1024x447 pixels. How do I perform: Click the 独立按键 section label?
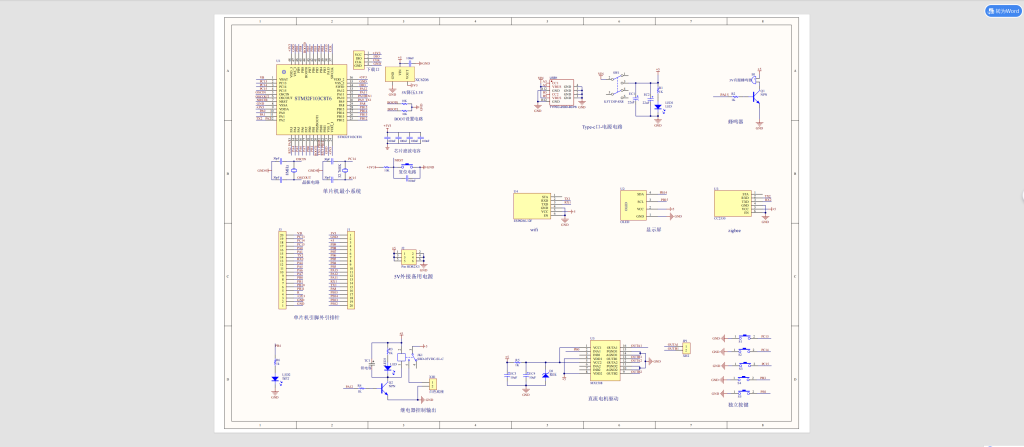click(x=739, y=404)
